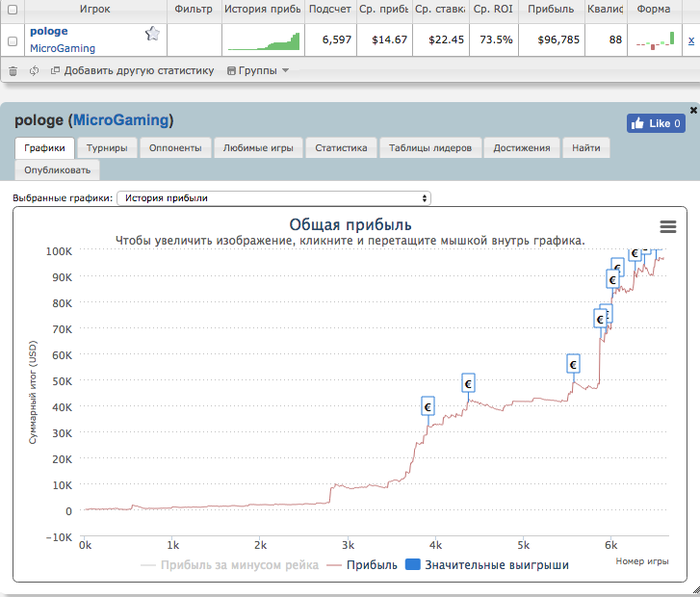Sort by the Подсчет column header
This screenshot has height=597, width=700.
330,9
